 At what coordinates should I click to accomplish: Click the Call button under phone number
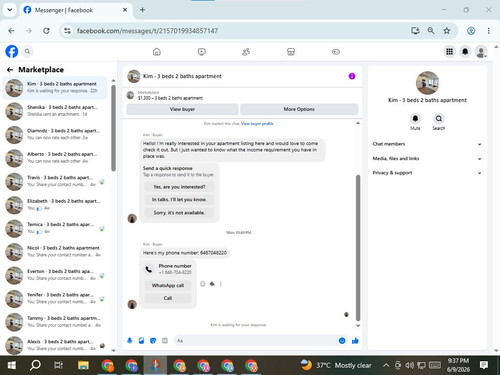point(168,298)
